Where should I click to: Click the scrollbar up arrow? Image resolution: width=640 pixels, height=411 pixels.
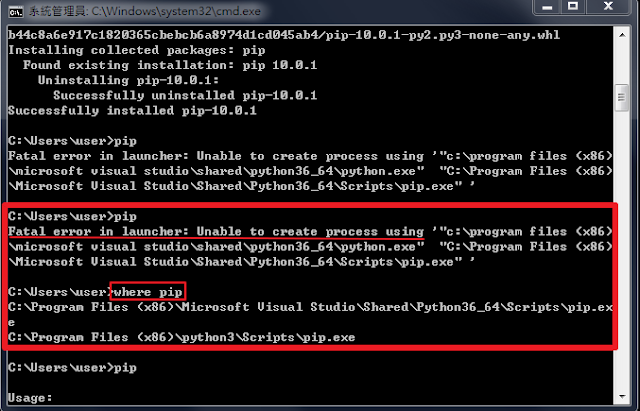pyautogui.click(x=622, y=35)
